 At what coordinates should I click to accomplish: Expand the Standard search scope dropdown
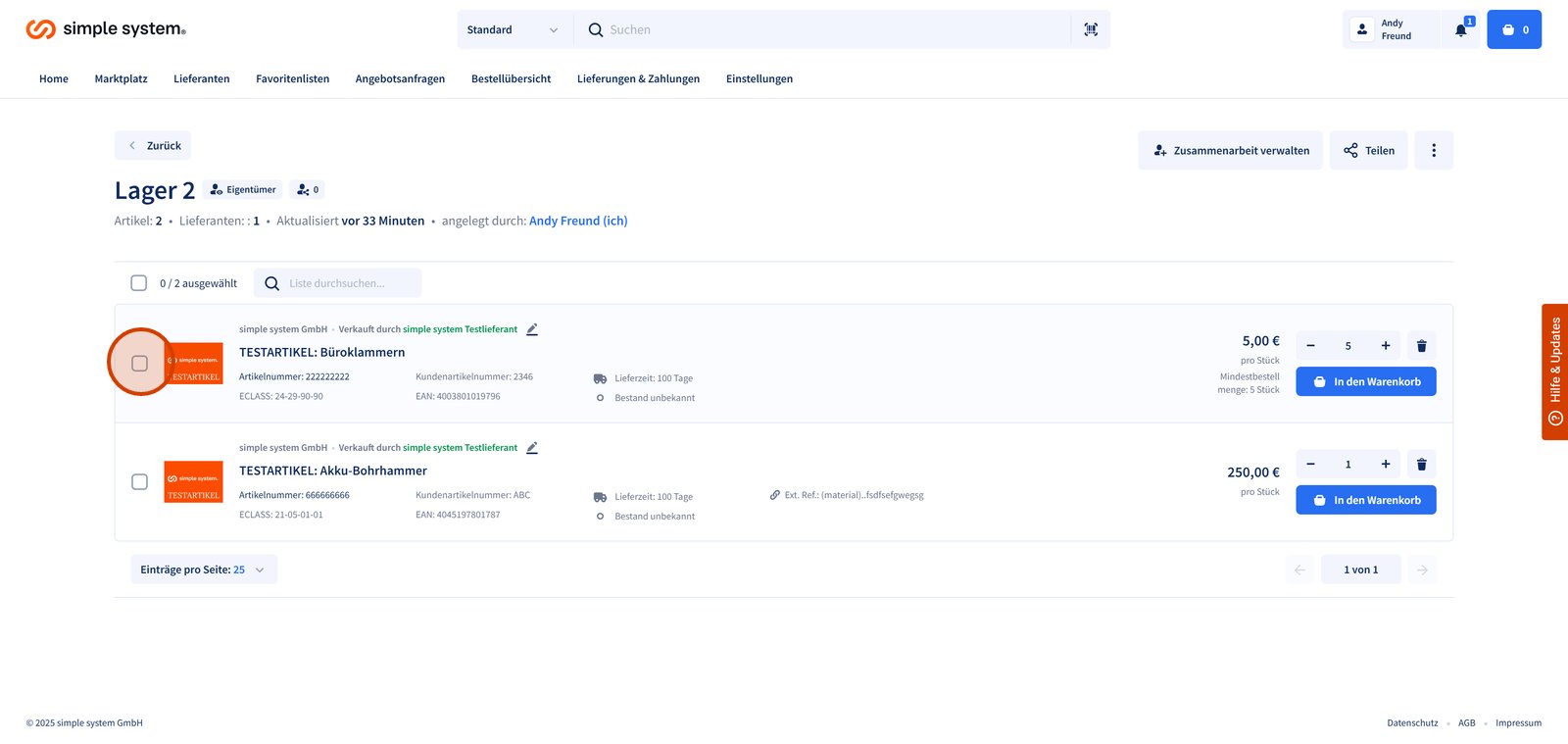point(513,29)
